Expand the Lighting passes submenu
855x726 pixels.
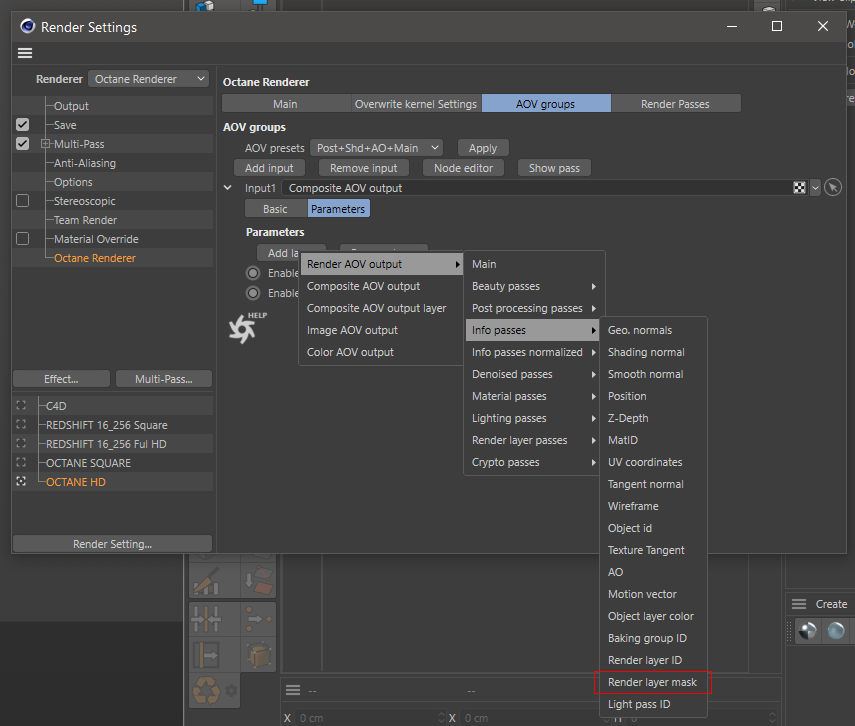click(534, 418)
